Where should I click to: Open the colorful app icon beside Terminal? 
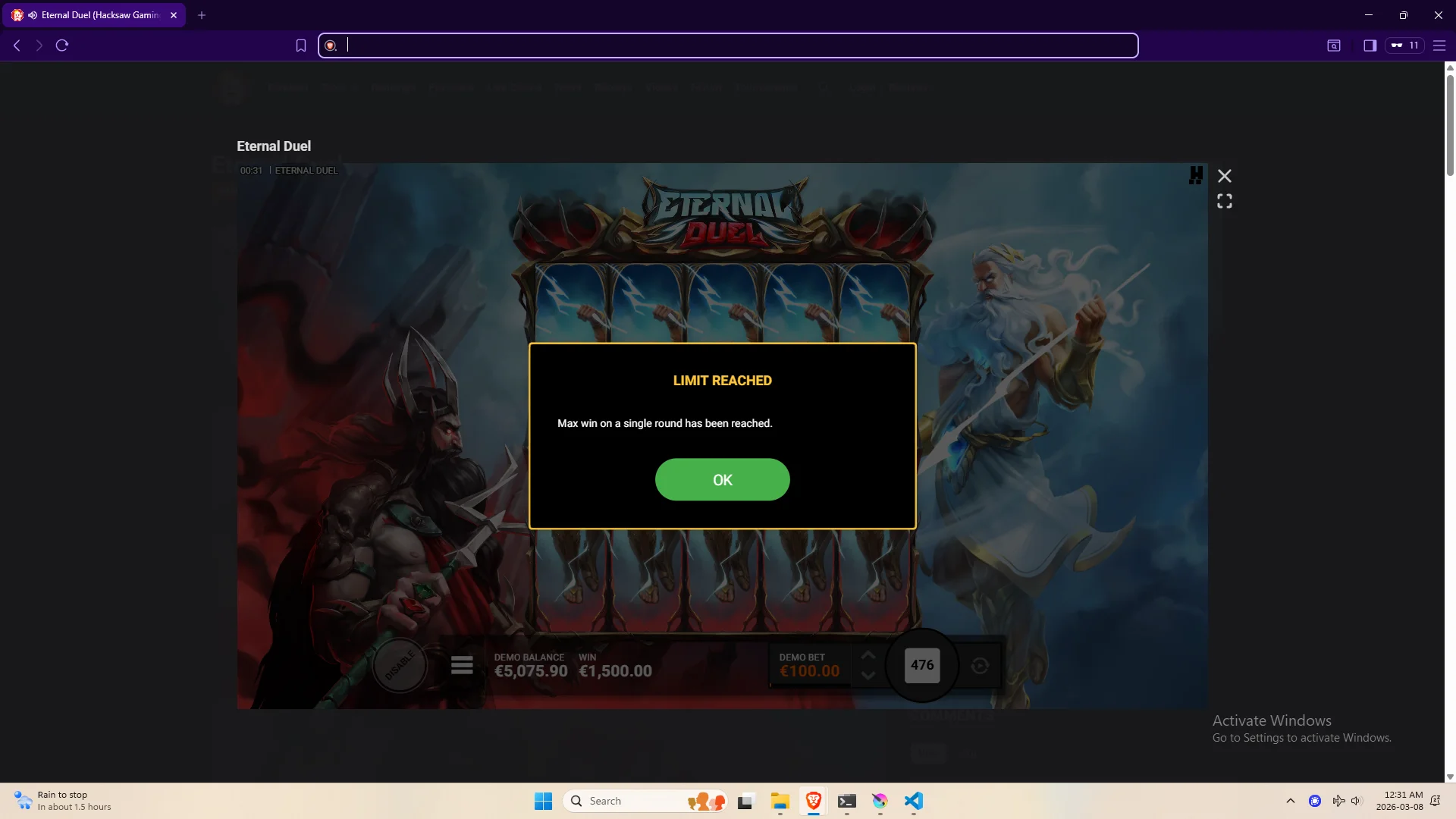(880, 801)
